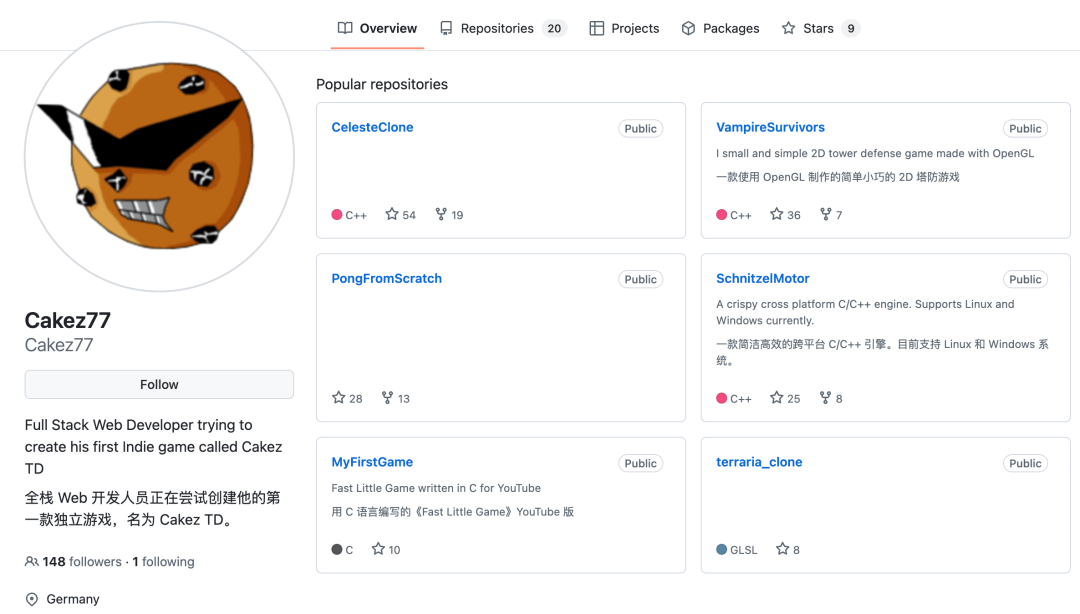This screenshot has width=1080, height=614.
Task: Click the fork icon on PongFromScratch card
Action: tap(387, 398)
